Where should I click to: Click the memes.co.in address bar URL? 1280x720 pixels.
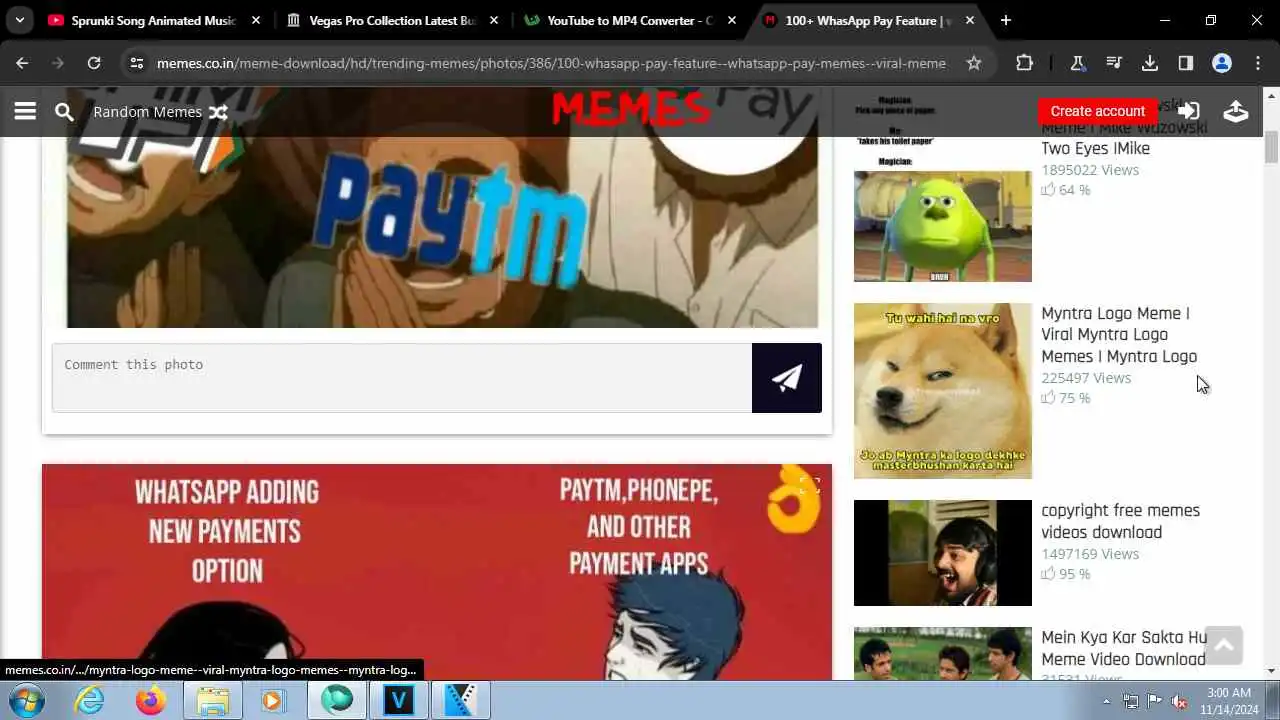point(551,63)
